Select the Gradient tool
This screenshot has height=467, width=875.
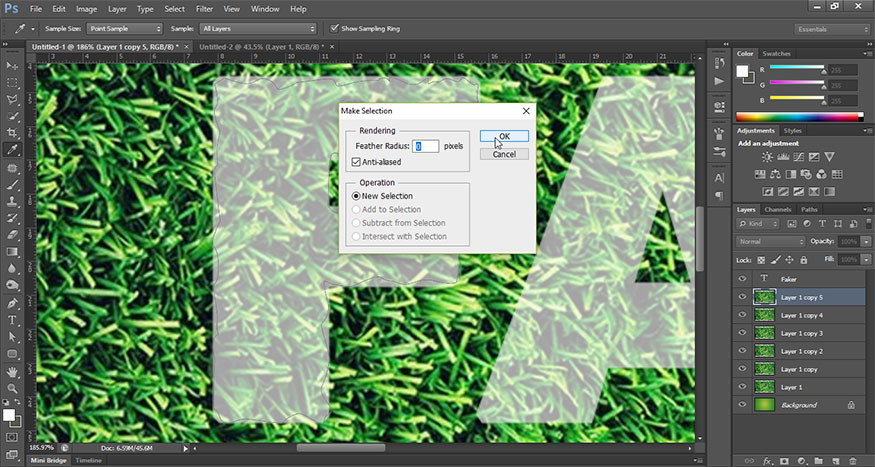point(12,252)
